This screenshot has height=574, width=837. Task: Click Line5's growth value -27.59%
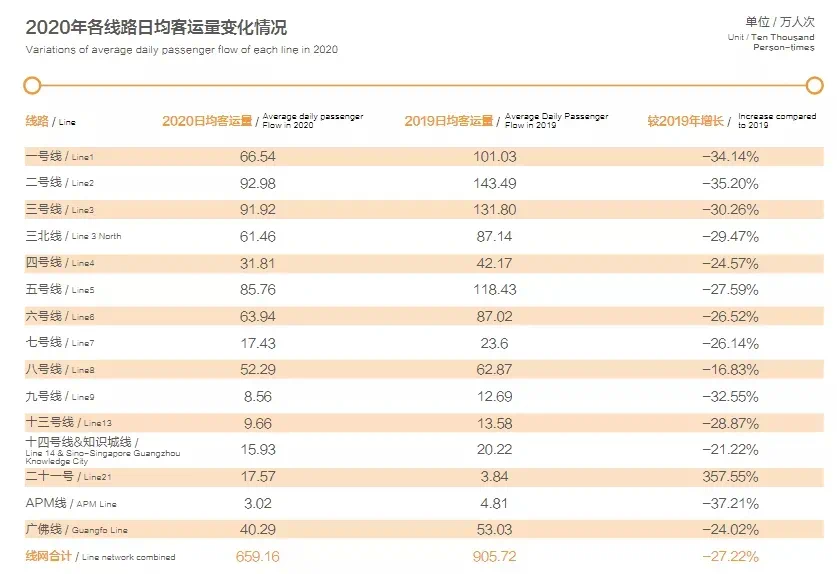tap(729, 290)
